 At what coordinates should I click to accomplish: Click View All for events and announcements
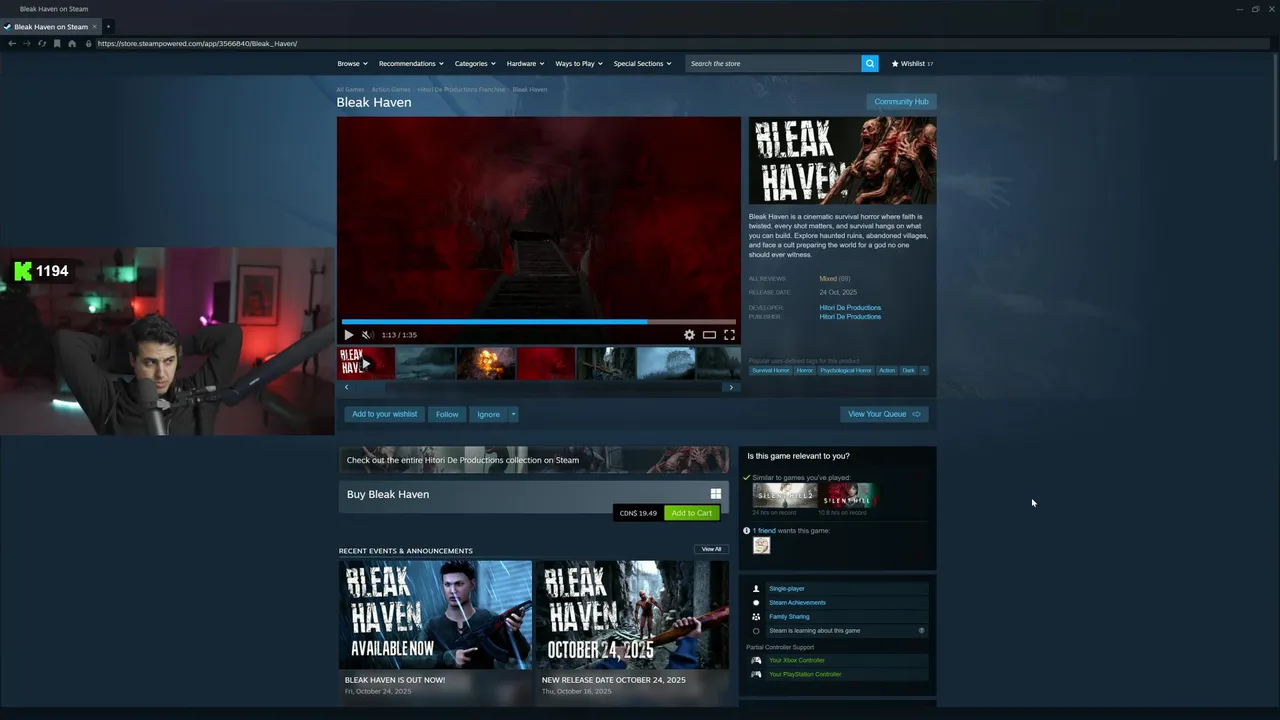(711, 549)
